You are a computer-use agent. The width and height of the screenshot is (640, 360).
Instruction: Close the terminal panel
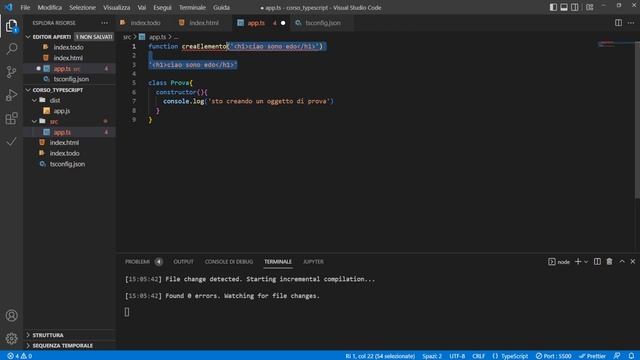pos(633,262)
